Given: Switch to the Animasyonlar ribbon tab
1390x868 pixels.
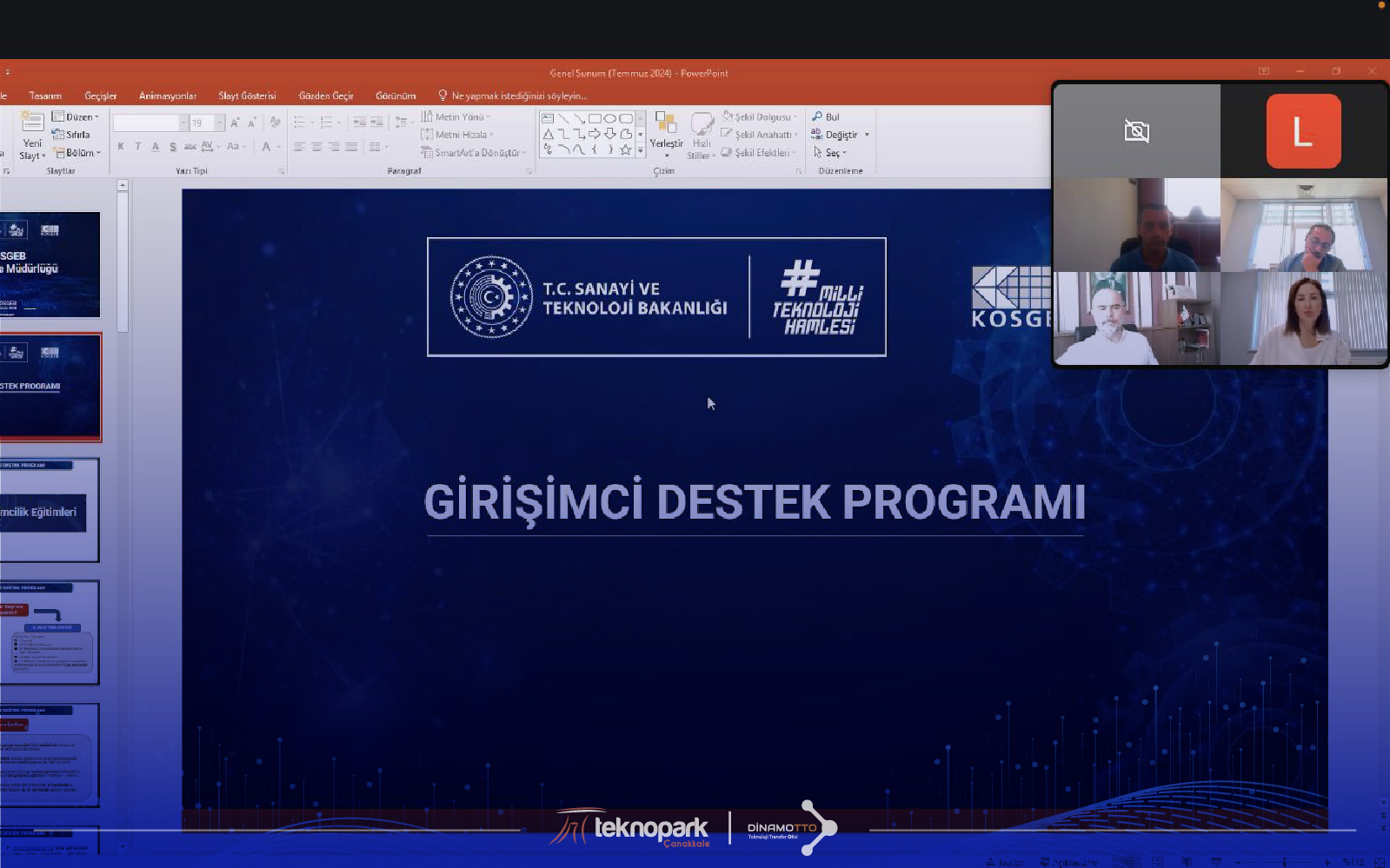Looking at the screenshot, I should pyautogui.click(x=168, y=96).
